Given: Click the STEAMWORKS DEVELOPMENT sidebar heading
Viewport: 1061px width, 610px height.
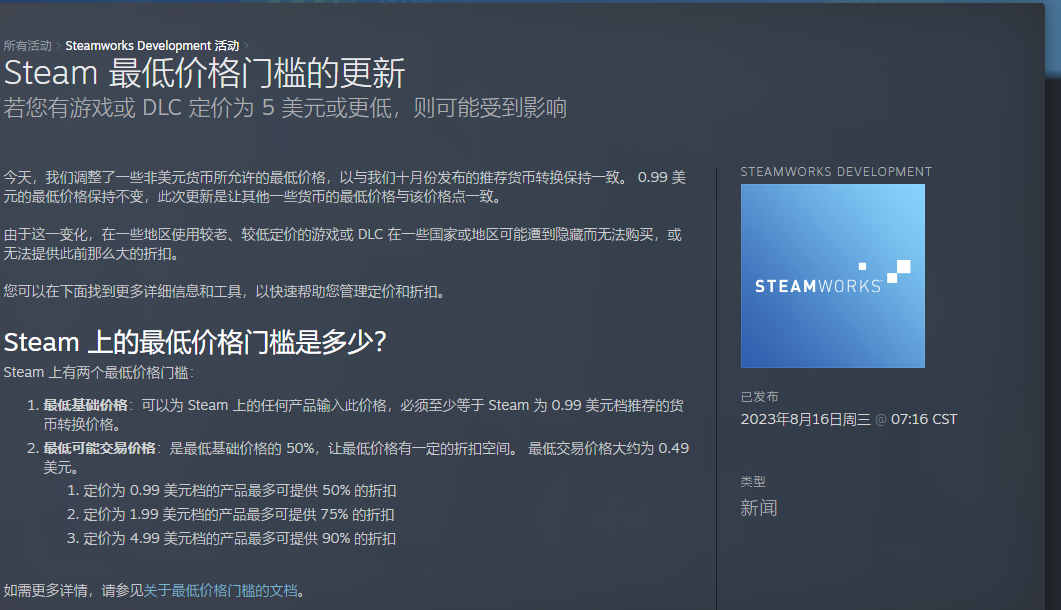Looking at the screenshot, I should coord(836,171).
